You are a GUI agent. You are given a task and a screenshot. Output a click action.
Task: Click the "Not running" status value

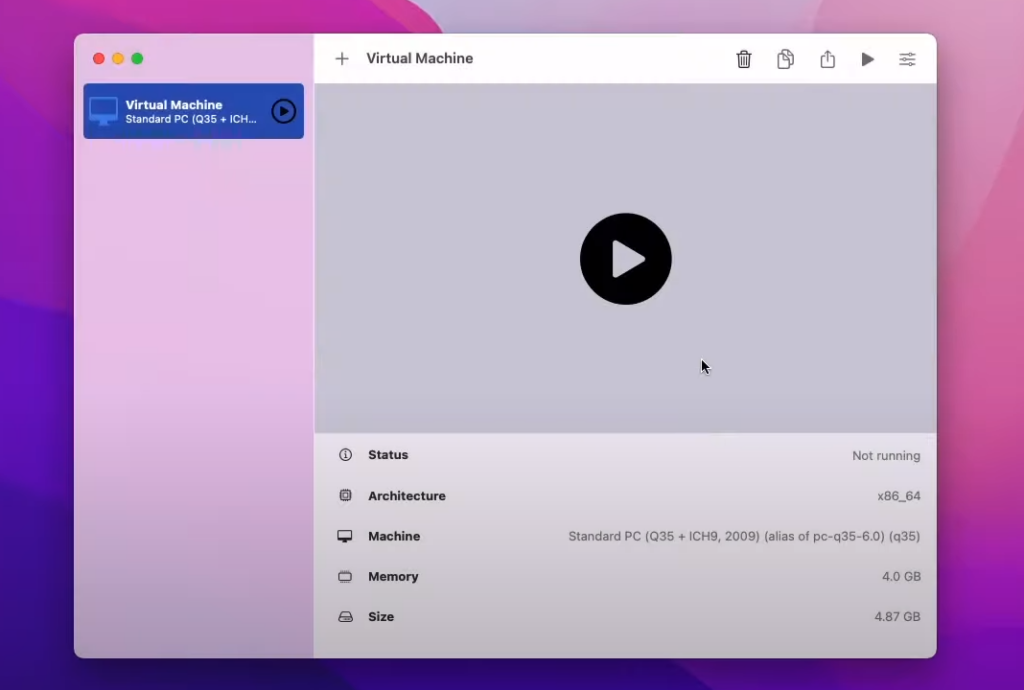click(886, 456)
